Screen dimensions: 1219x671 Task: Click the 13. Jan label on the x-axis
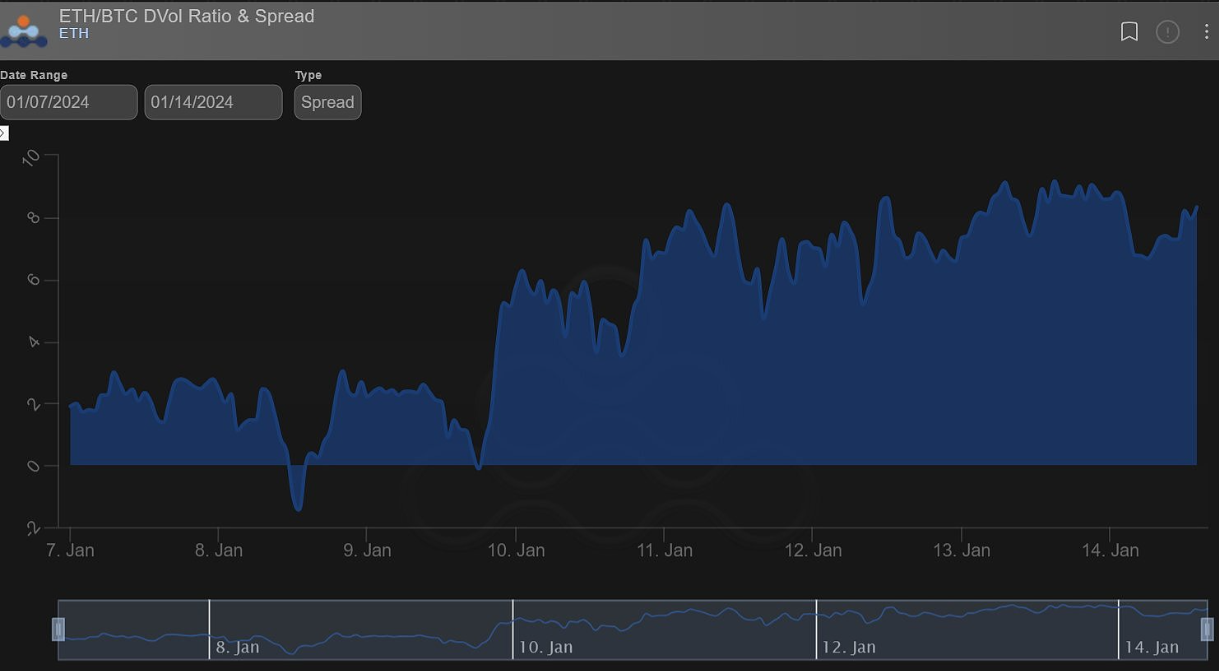962,550
